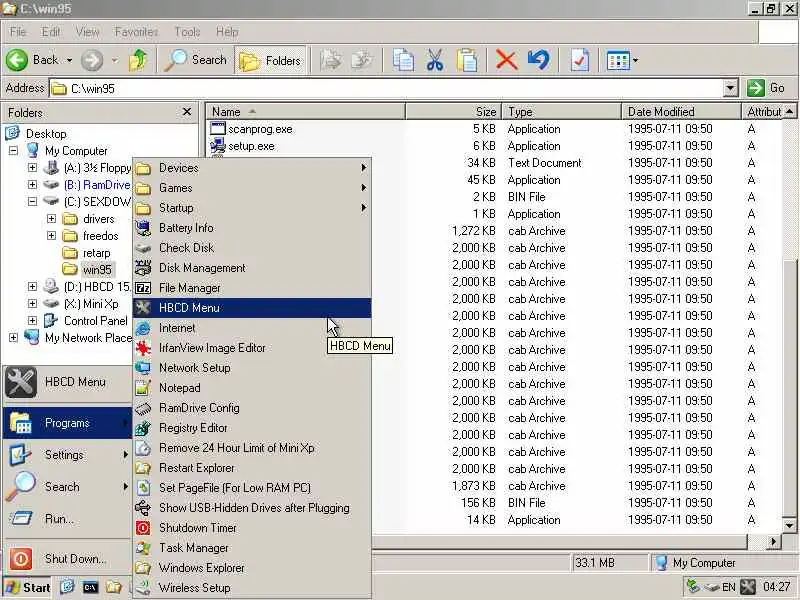800x600 pixels.
Task: Collapse the My Computer tree node
Action: point(13,151)
